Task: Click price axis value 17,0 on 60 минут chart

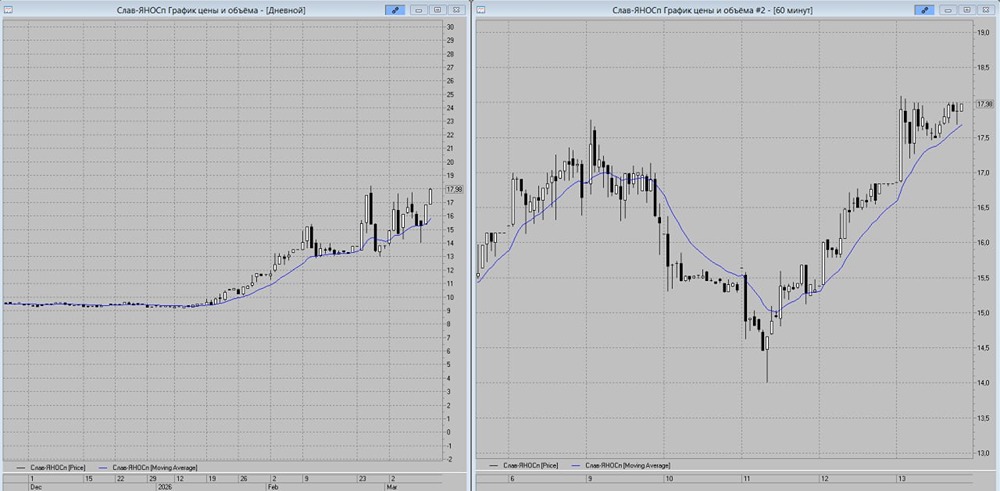Action: [x=983, y=173]
